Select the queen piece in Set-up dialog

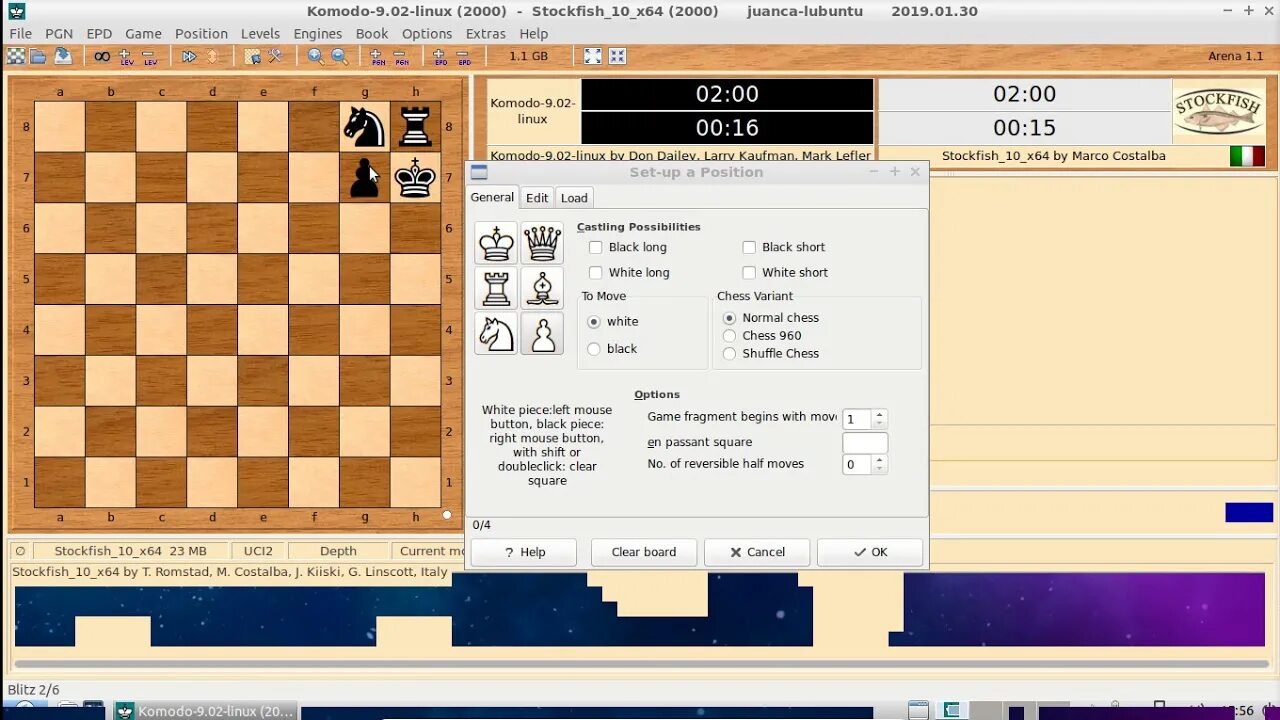tap(542, 243)
